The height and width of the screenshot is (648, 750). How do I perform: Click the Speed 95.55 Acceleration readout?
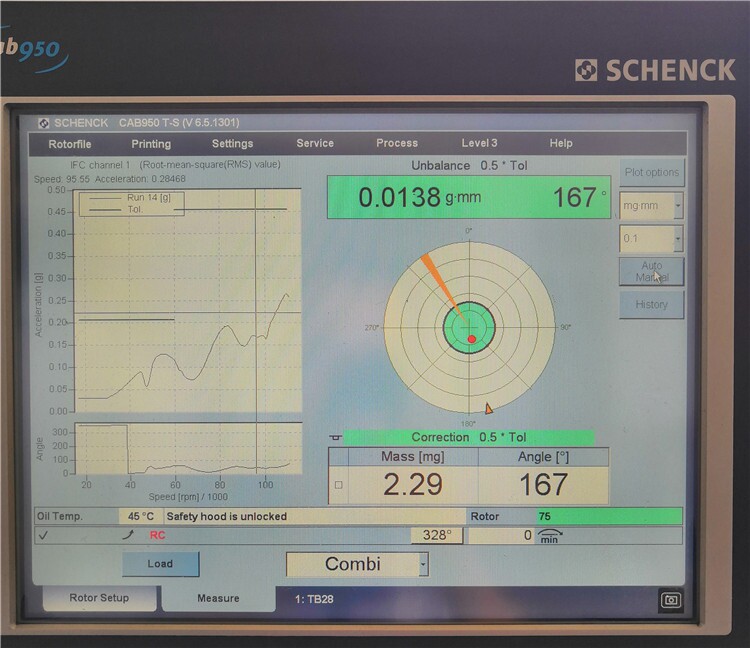110,179
